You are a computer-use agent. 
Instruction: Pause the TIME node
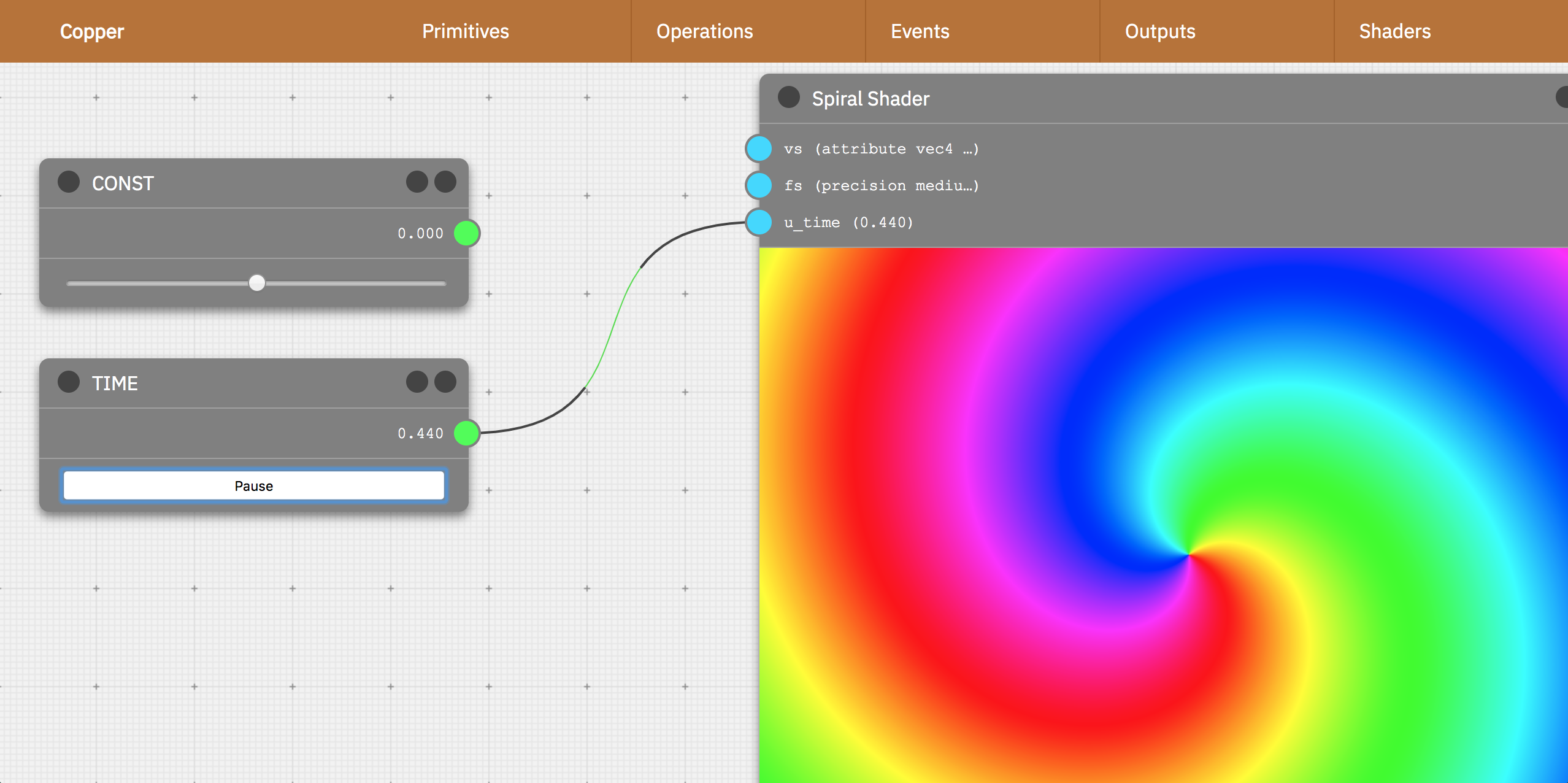pos(254,486)
